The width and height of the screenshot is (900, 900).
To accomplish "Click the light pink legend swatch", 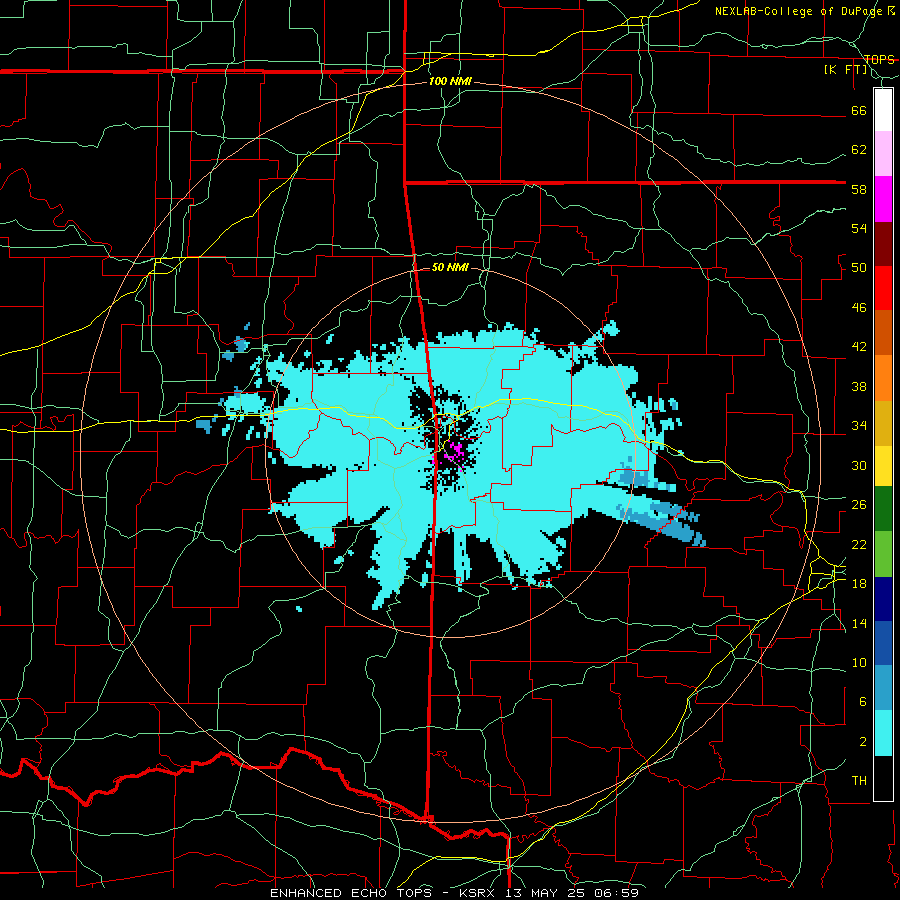I will pos(883,153).
